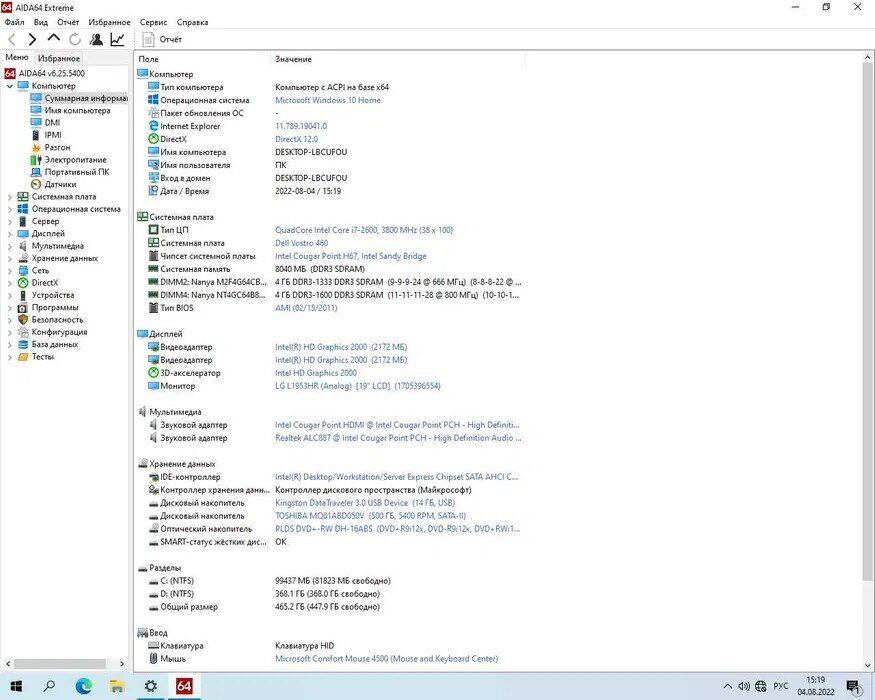Select Имя компьютера in the tree
The width and height of the screenshot is (875, 700).
point(78,111)
